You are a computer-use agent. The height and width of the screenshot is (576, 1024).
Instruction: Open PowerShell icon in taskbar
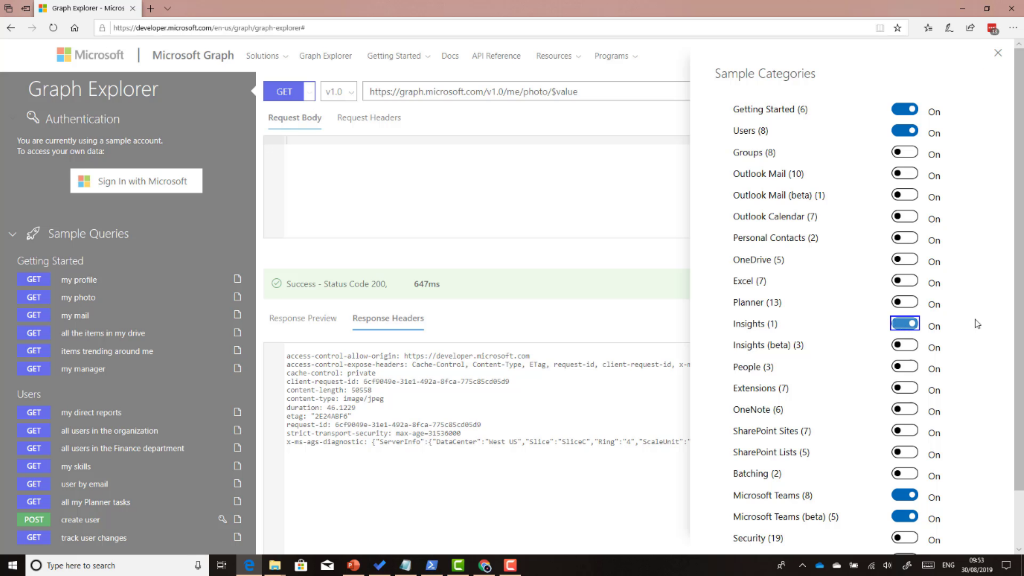432,565
